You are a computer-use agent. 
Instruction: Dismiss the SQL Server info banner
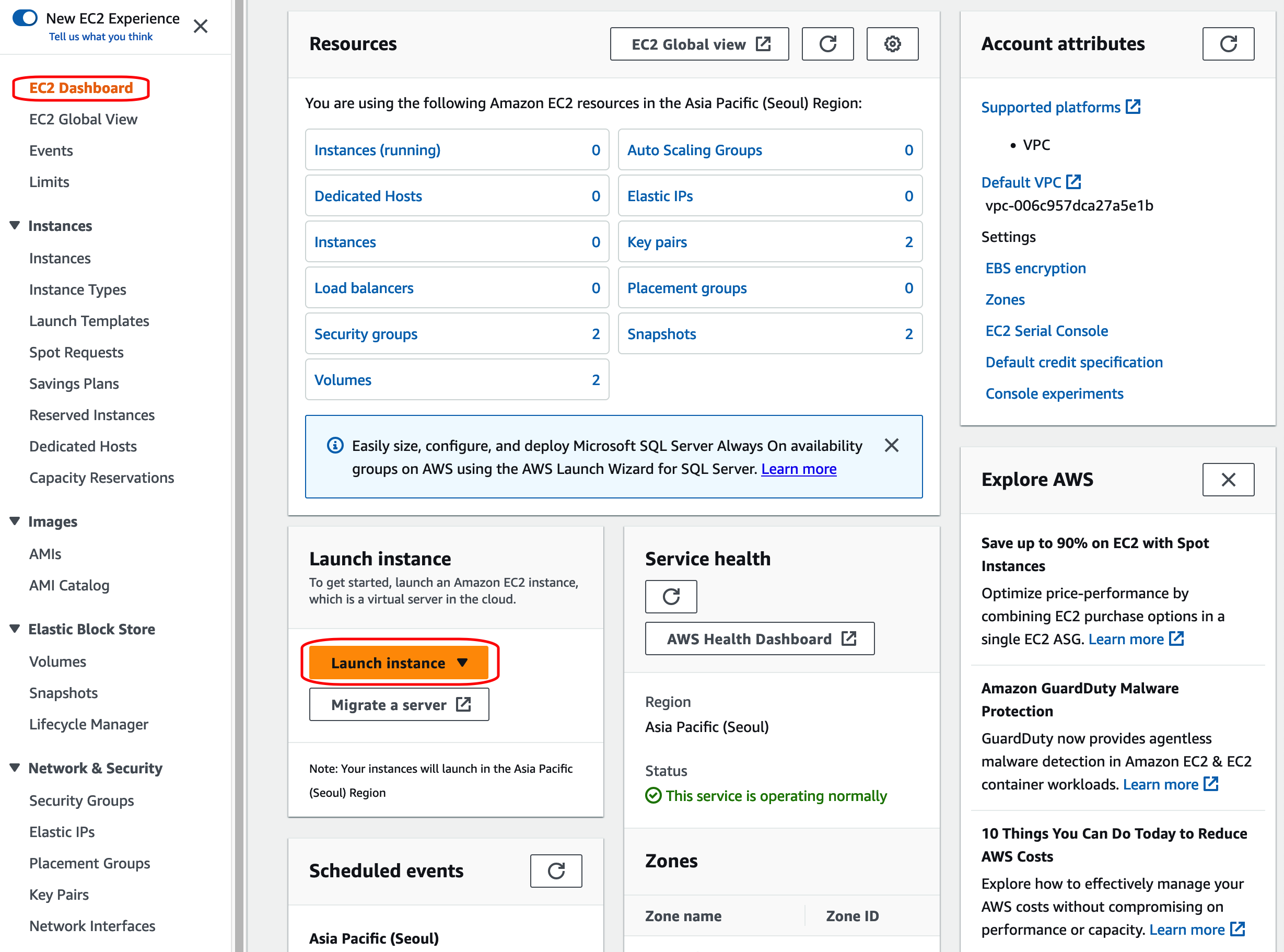click(891, 446)
